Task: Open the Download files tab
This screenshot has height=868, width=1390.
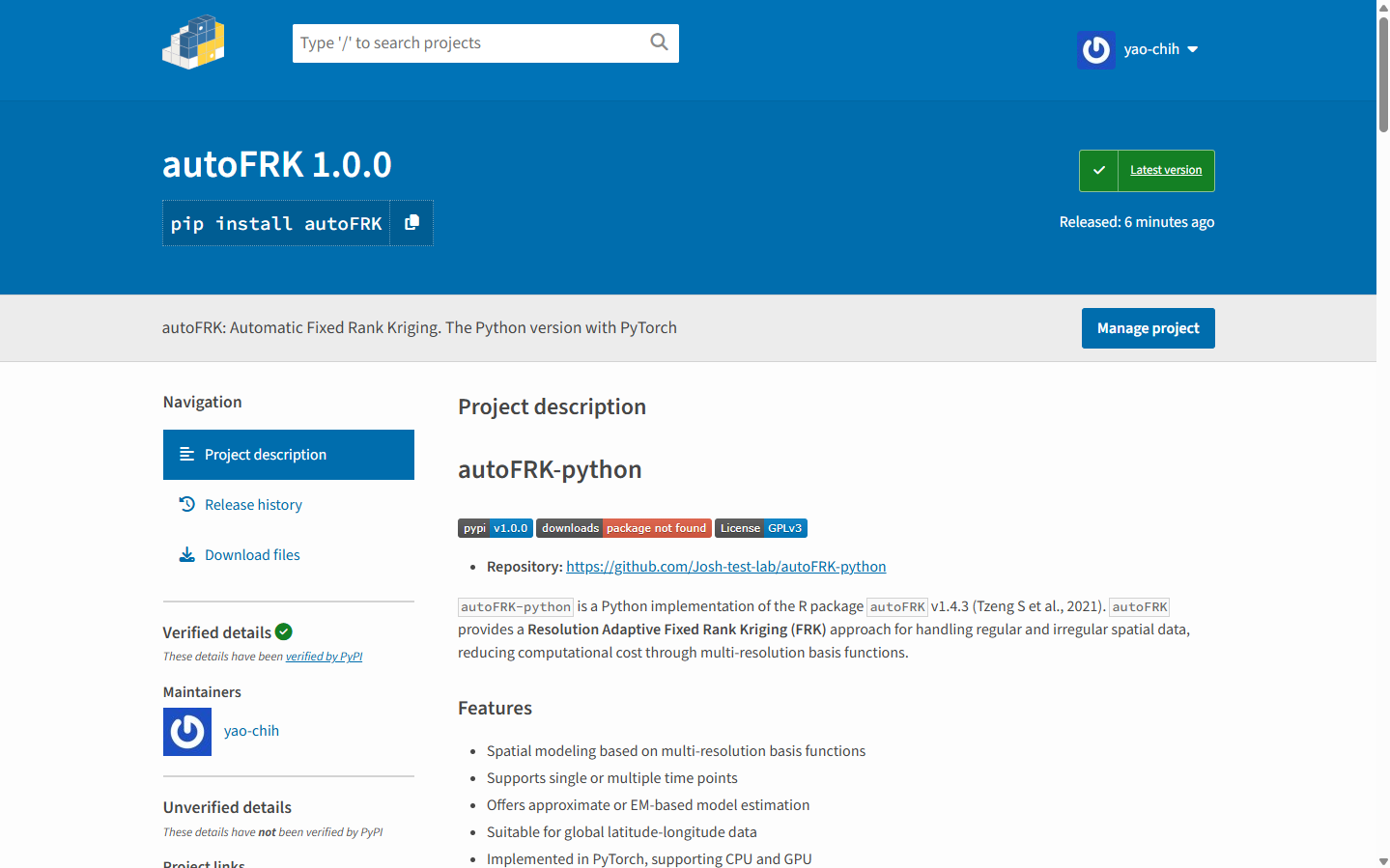Action: [252, 555]
